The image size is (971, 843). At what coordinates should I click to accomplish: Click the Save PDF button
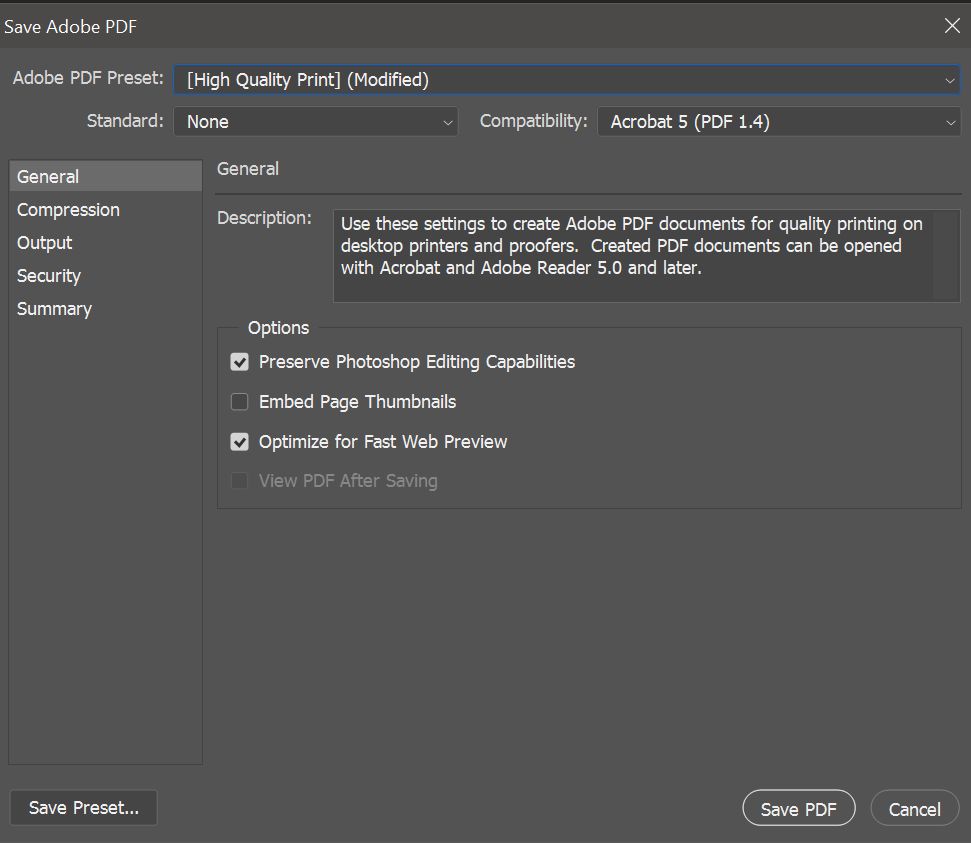pos(798,808)
